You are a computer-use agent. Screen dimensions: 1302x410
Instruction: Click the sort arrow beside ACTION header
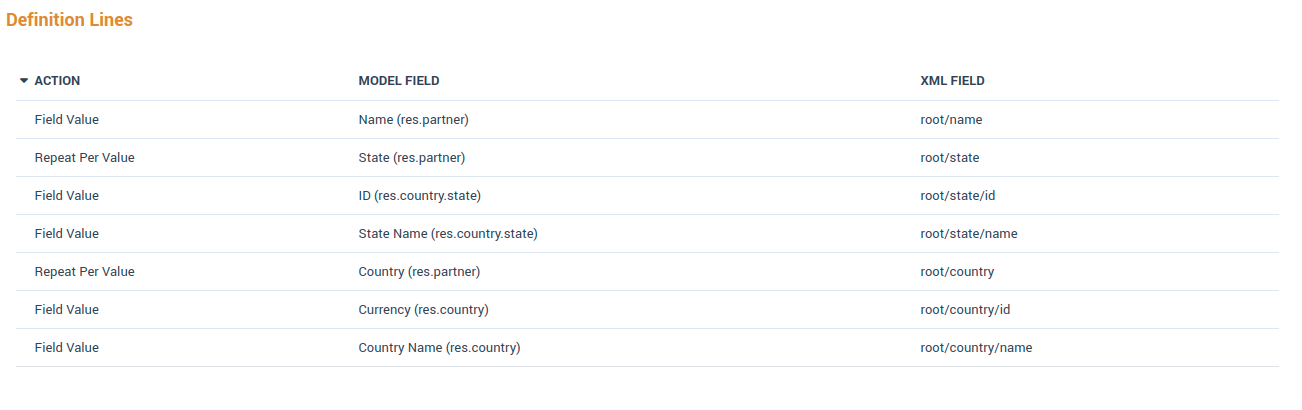[x=24, y=81]
